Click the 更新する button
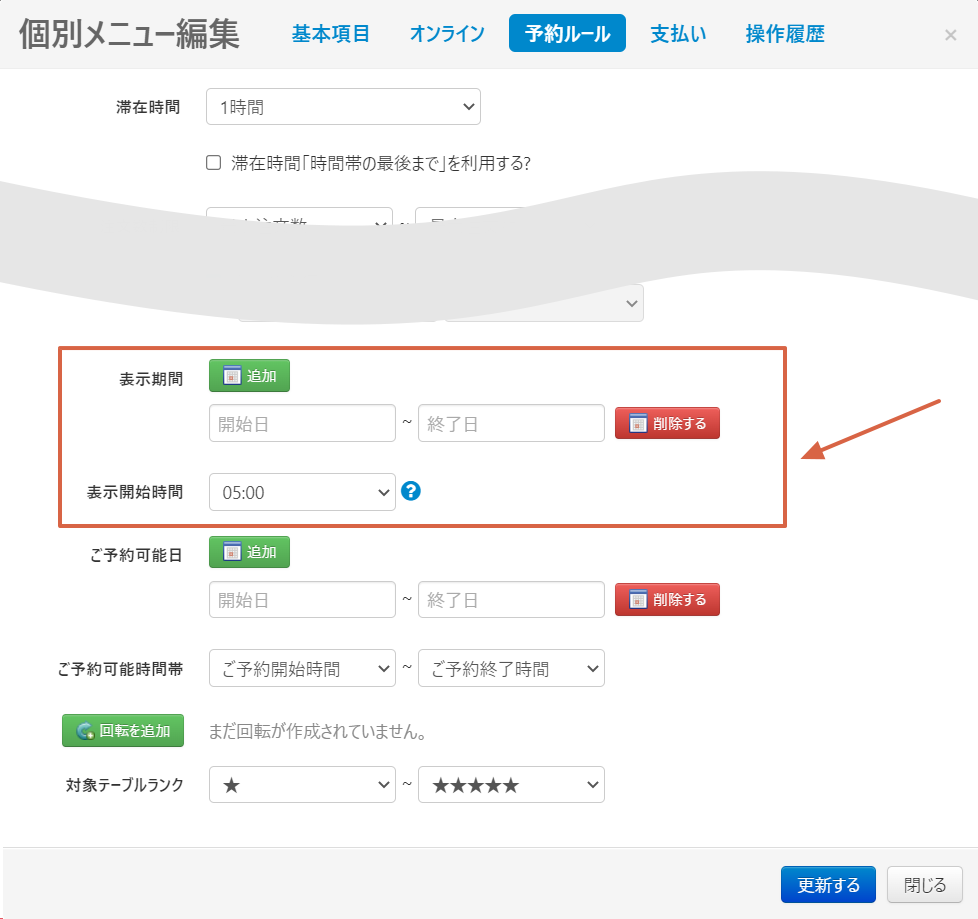The height and width of the screenshot is (919, 978). (828, 885)
